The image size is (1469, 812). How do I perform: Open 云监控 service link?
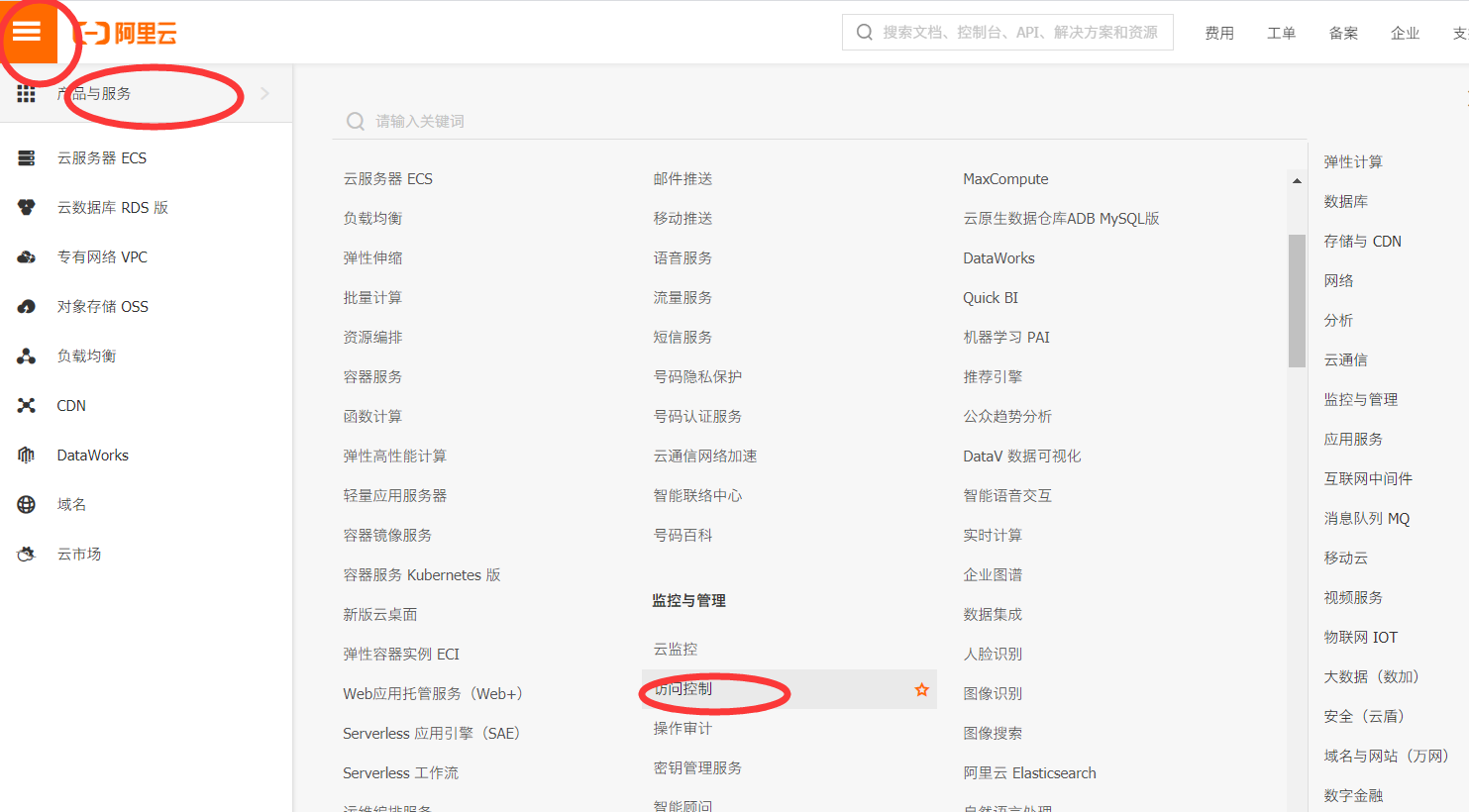(x=676, y=650)
